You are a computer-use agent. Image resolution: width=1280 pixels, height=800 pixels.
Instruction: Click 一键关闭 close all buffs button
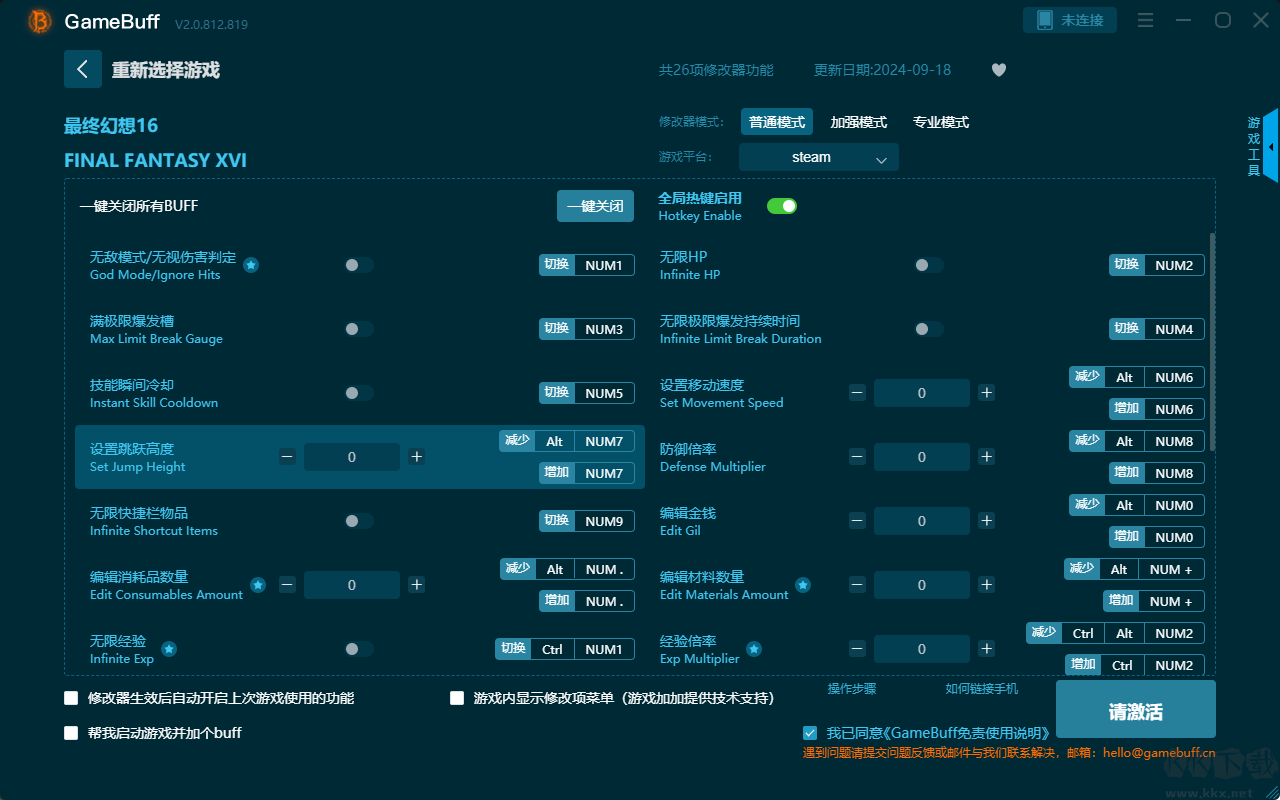[x=595, y=206]
